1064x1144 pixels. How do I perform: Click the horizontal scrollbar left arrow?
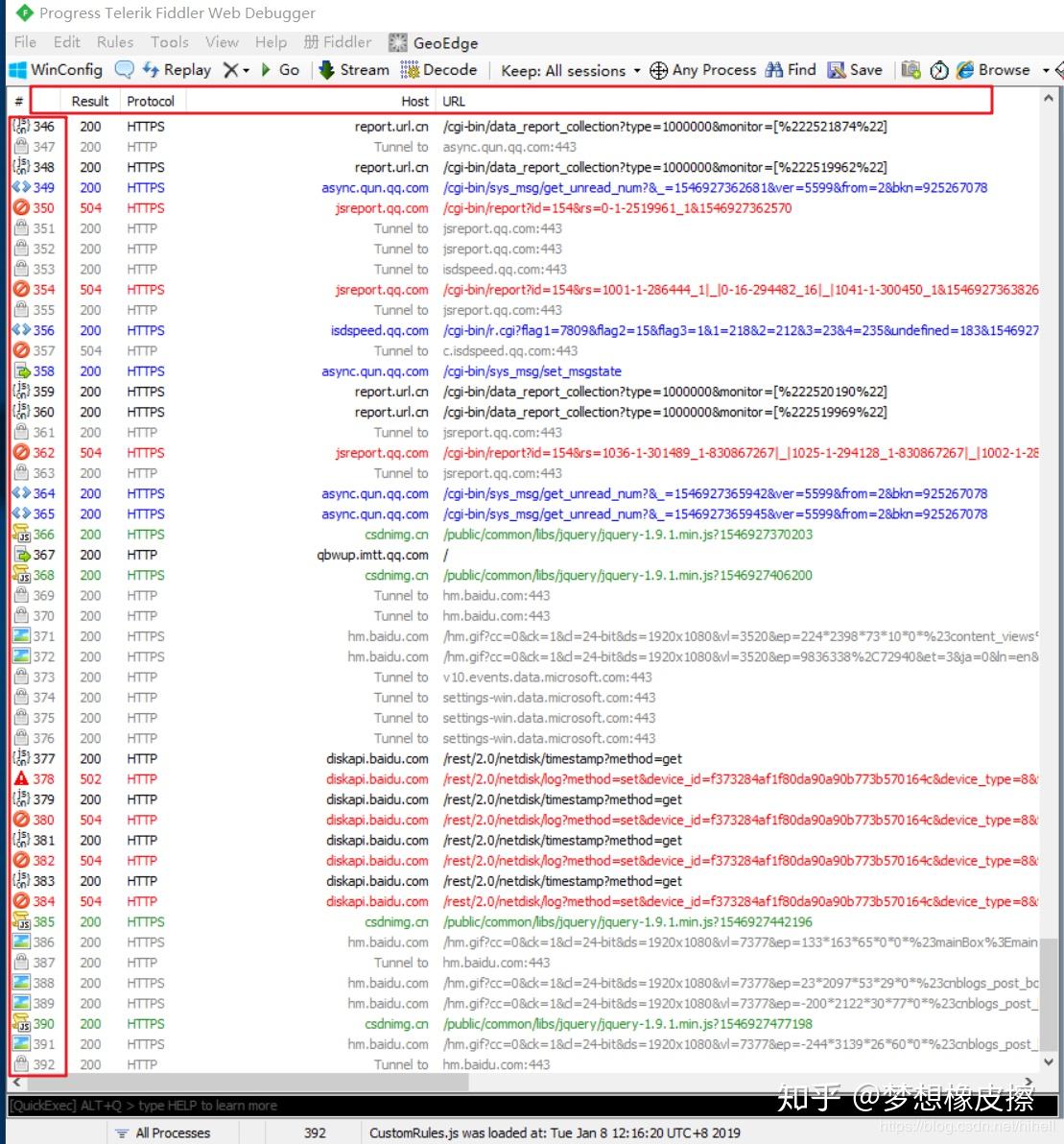click(16, 1082)
